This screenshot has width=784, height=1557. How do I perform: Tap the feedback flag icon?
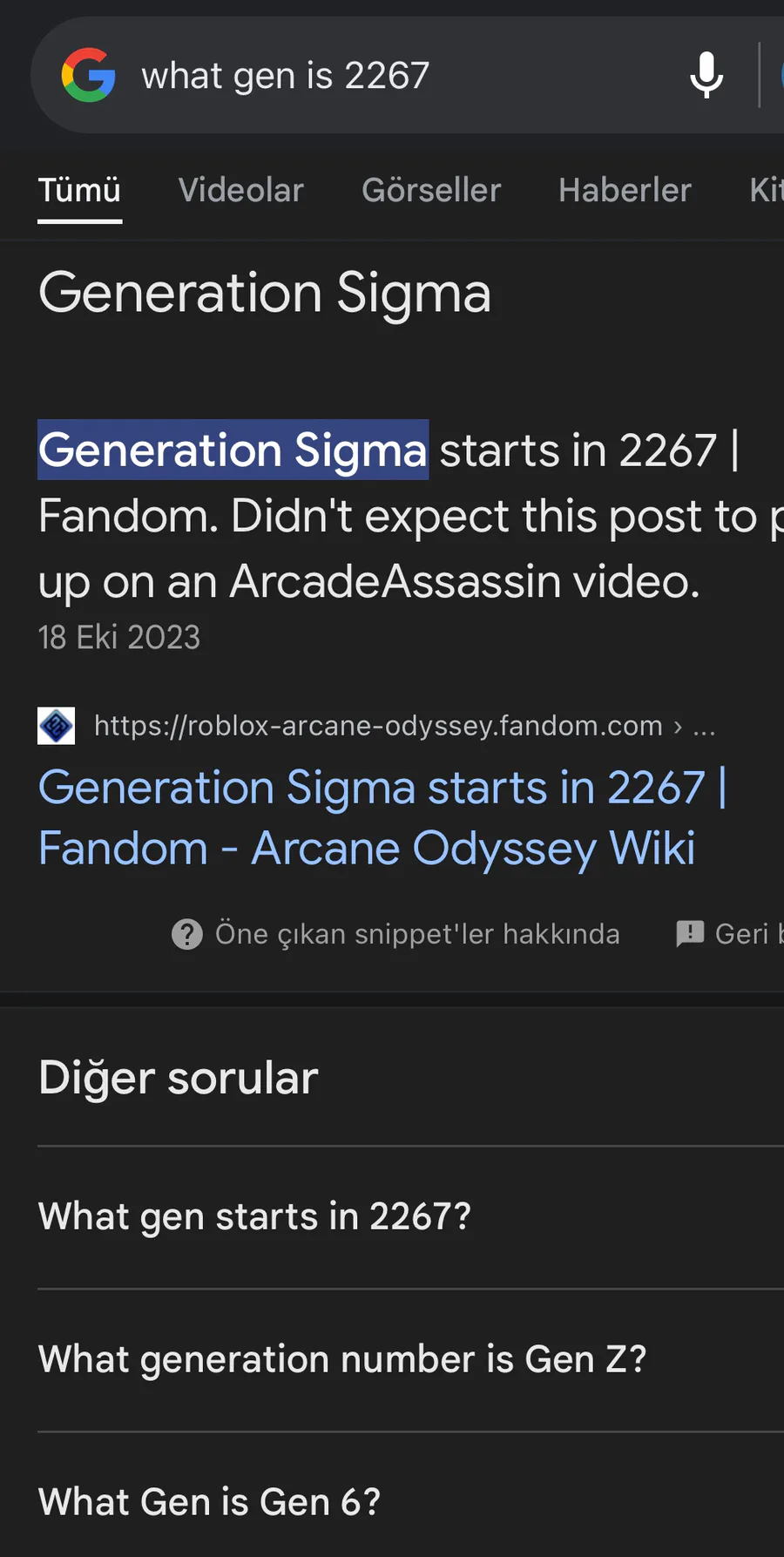pyautogui.click(x=690, y=934)
